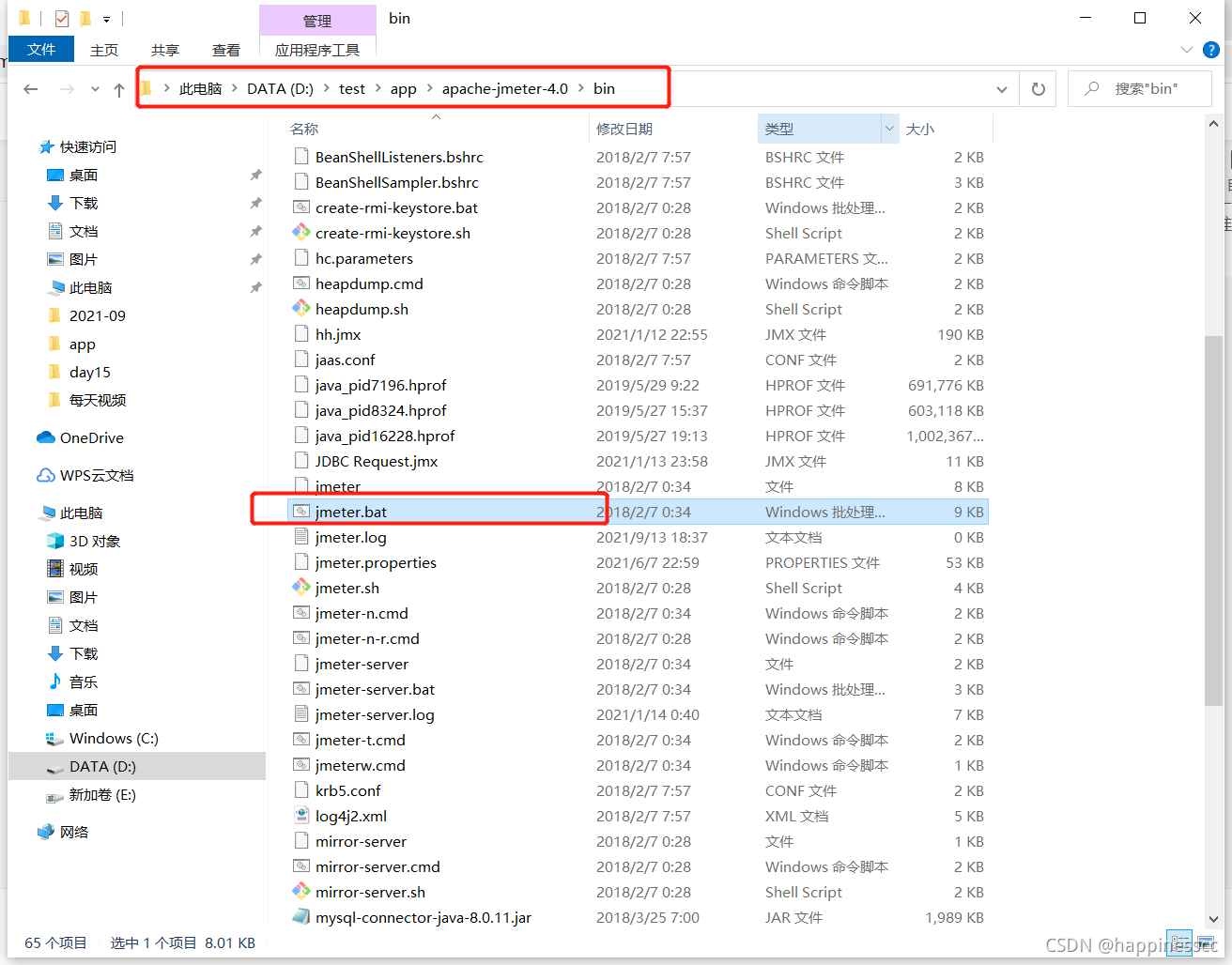Switch to the 查看 ribbon tab
Screen dimensions: 1232x965
pyautogui.click(x=226, y=50)
